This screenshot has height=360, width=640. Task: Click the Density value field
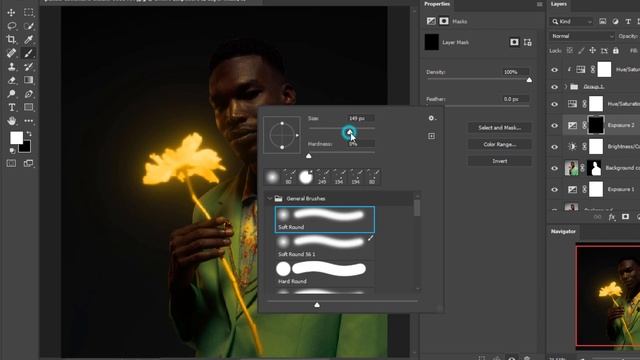[x=516, y=72]
